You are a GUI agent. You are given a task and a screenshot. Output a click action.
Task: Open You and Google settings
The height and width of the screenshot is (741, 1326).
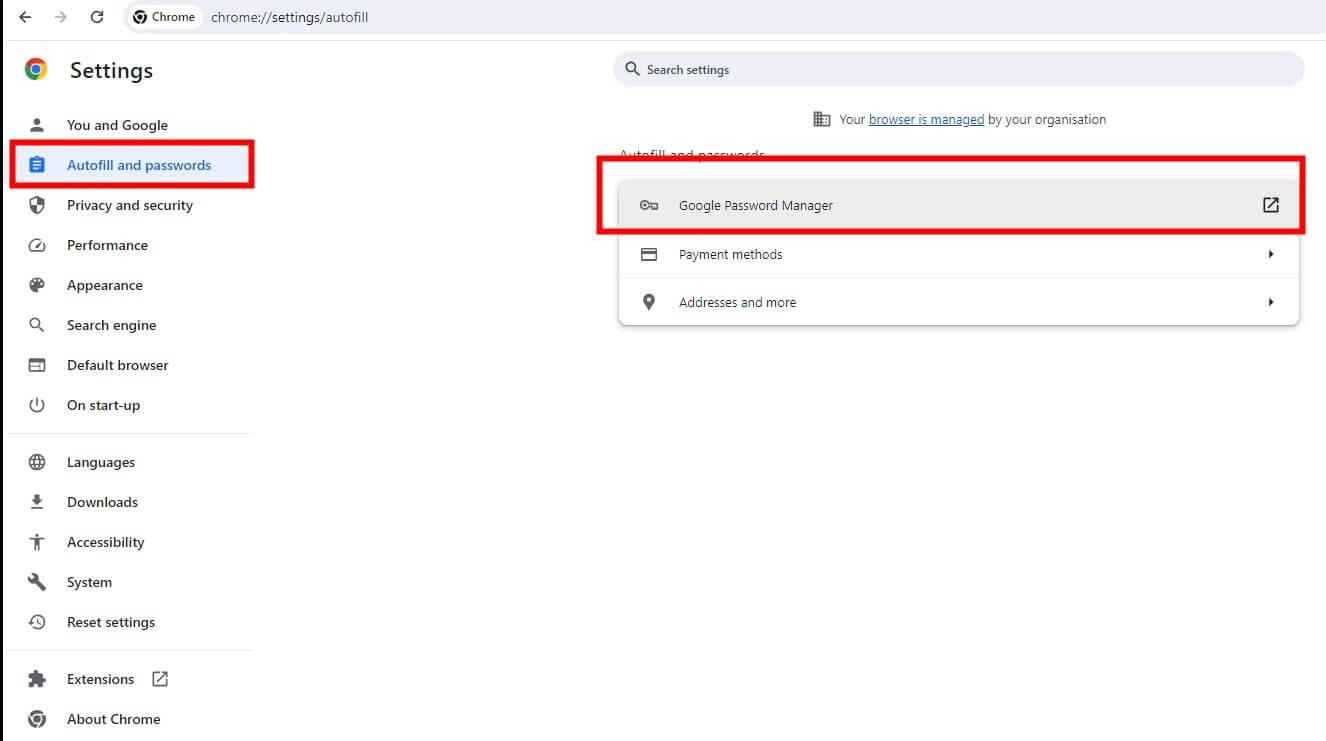click(x=117, y=125)
